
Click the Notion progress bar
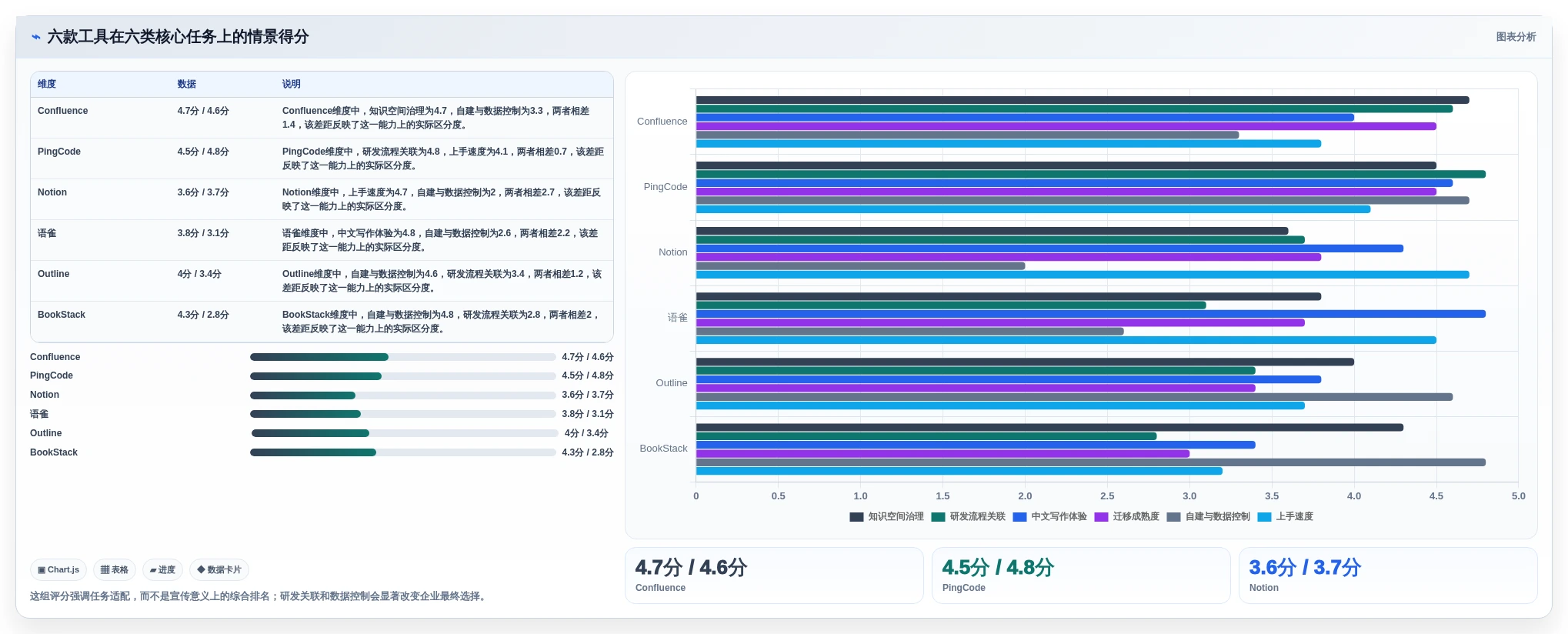click(x=402, y=395)
